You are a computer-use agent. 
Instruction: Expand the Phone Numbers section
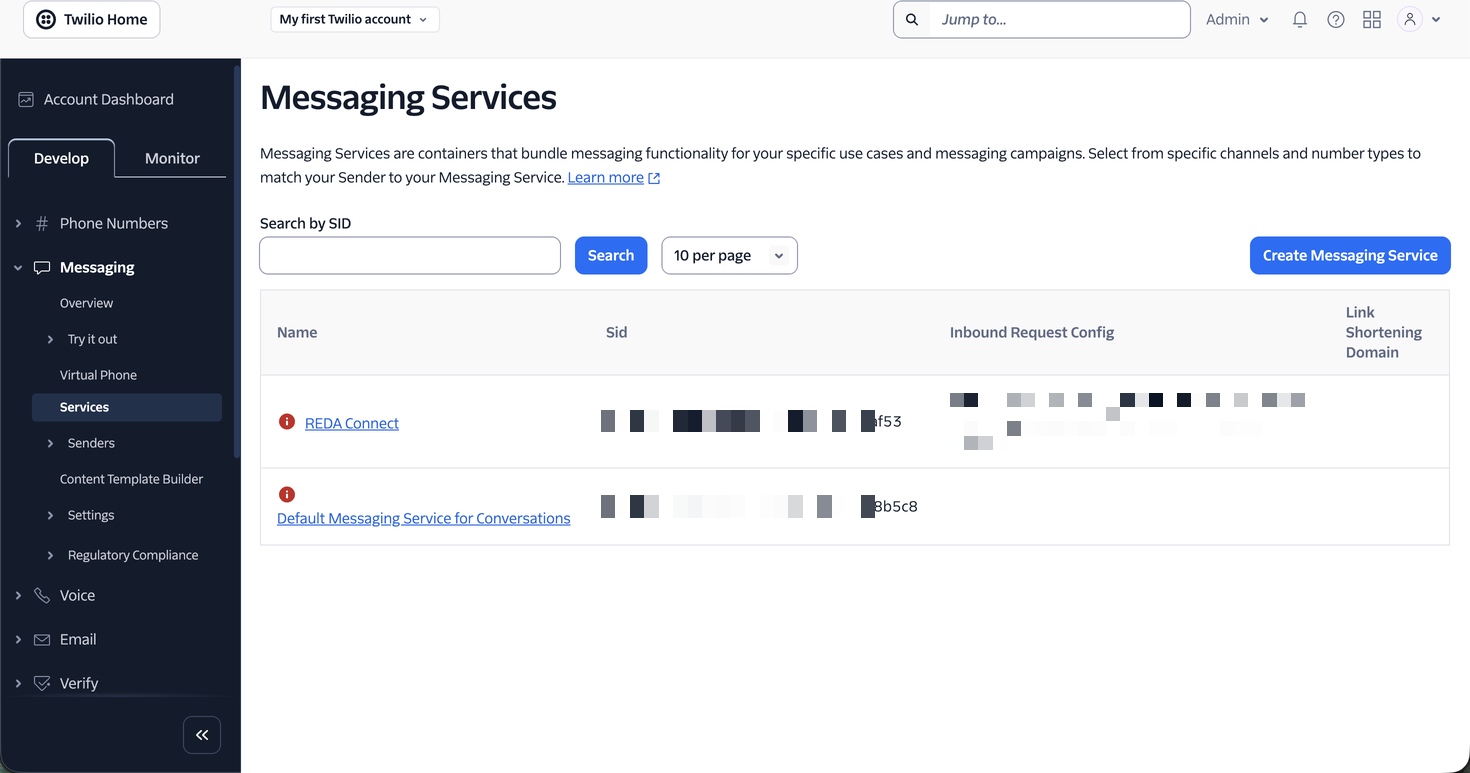click(18, 223)
